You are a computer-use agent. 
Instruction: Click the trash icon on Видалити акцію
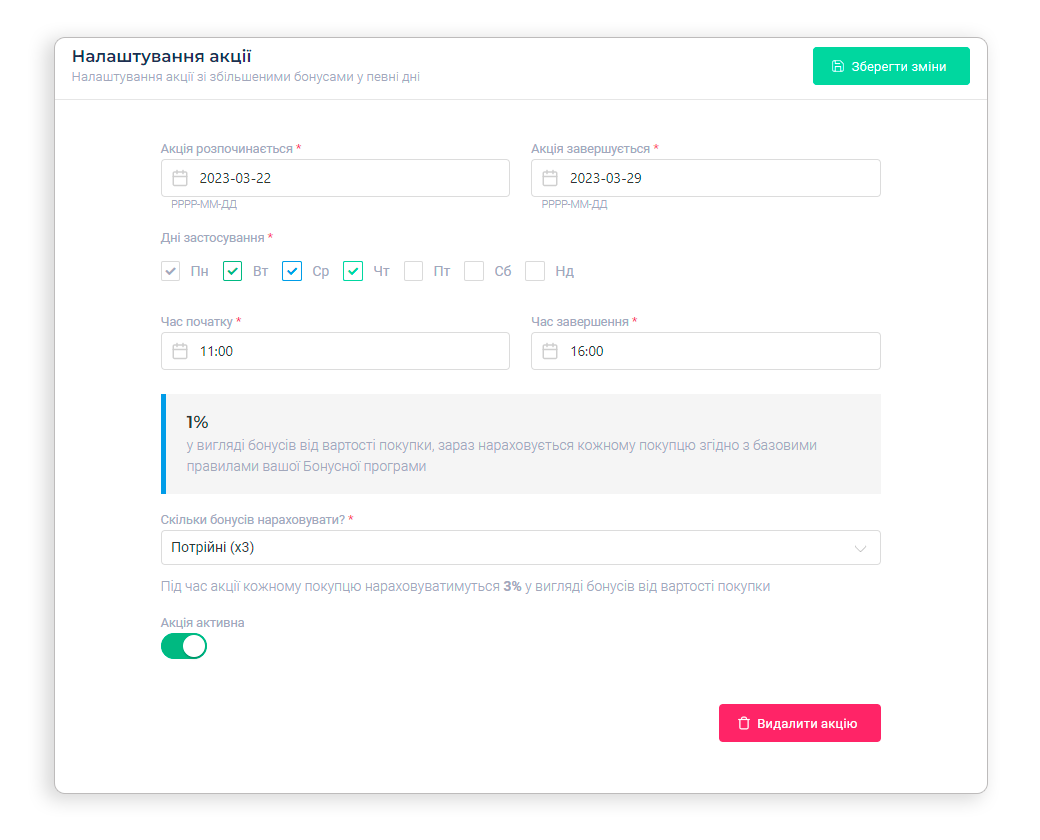point(743,723)
